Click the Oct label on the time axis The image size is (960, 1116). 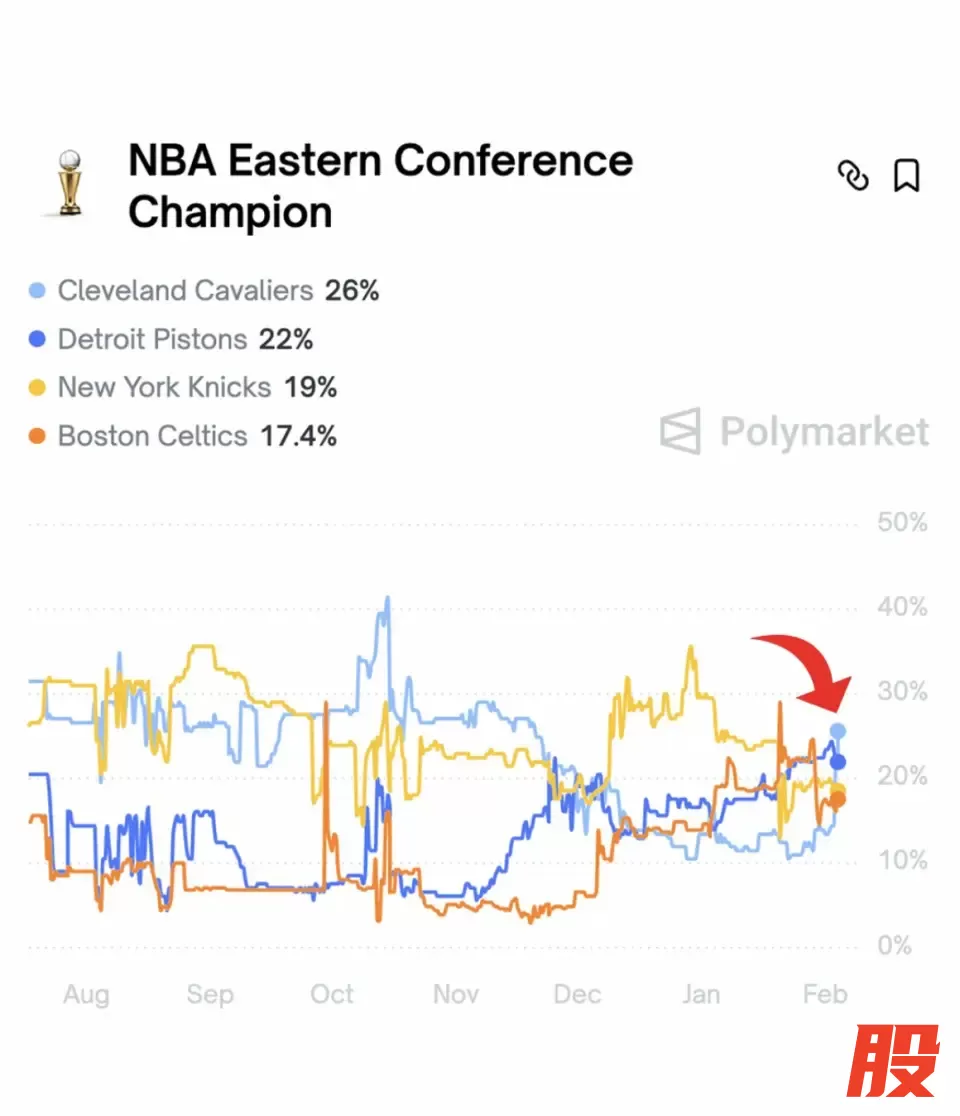point(332,994)
